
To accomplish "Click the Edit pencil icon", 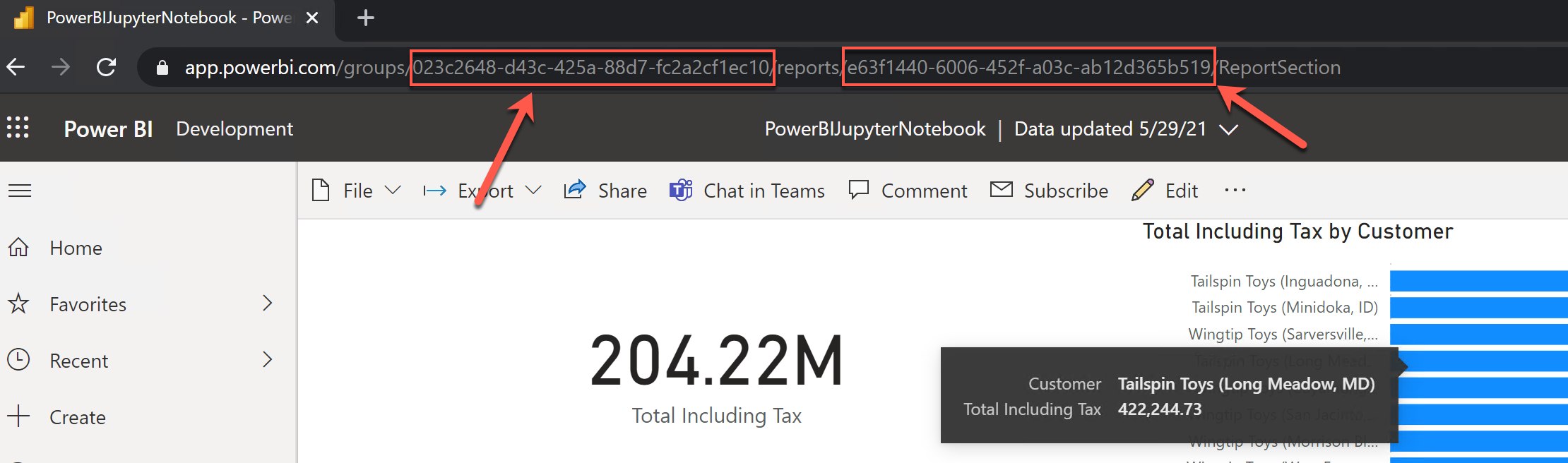I will [1143, 190].
